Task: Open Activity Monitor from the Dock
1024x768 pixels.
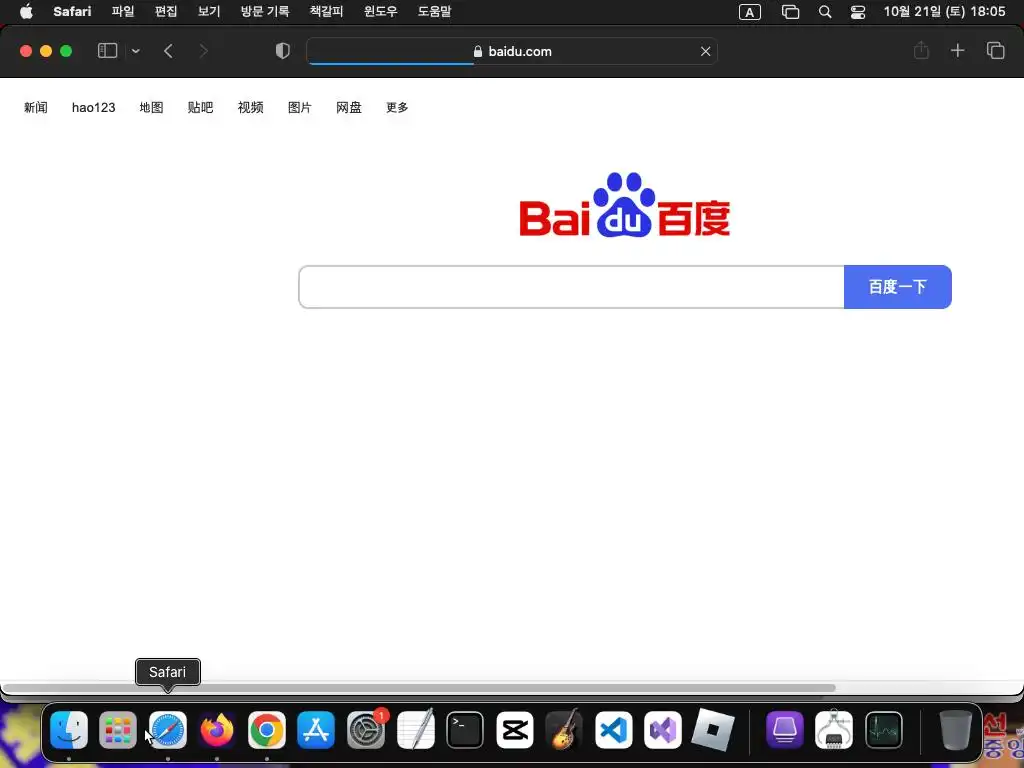Action: 884,729
